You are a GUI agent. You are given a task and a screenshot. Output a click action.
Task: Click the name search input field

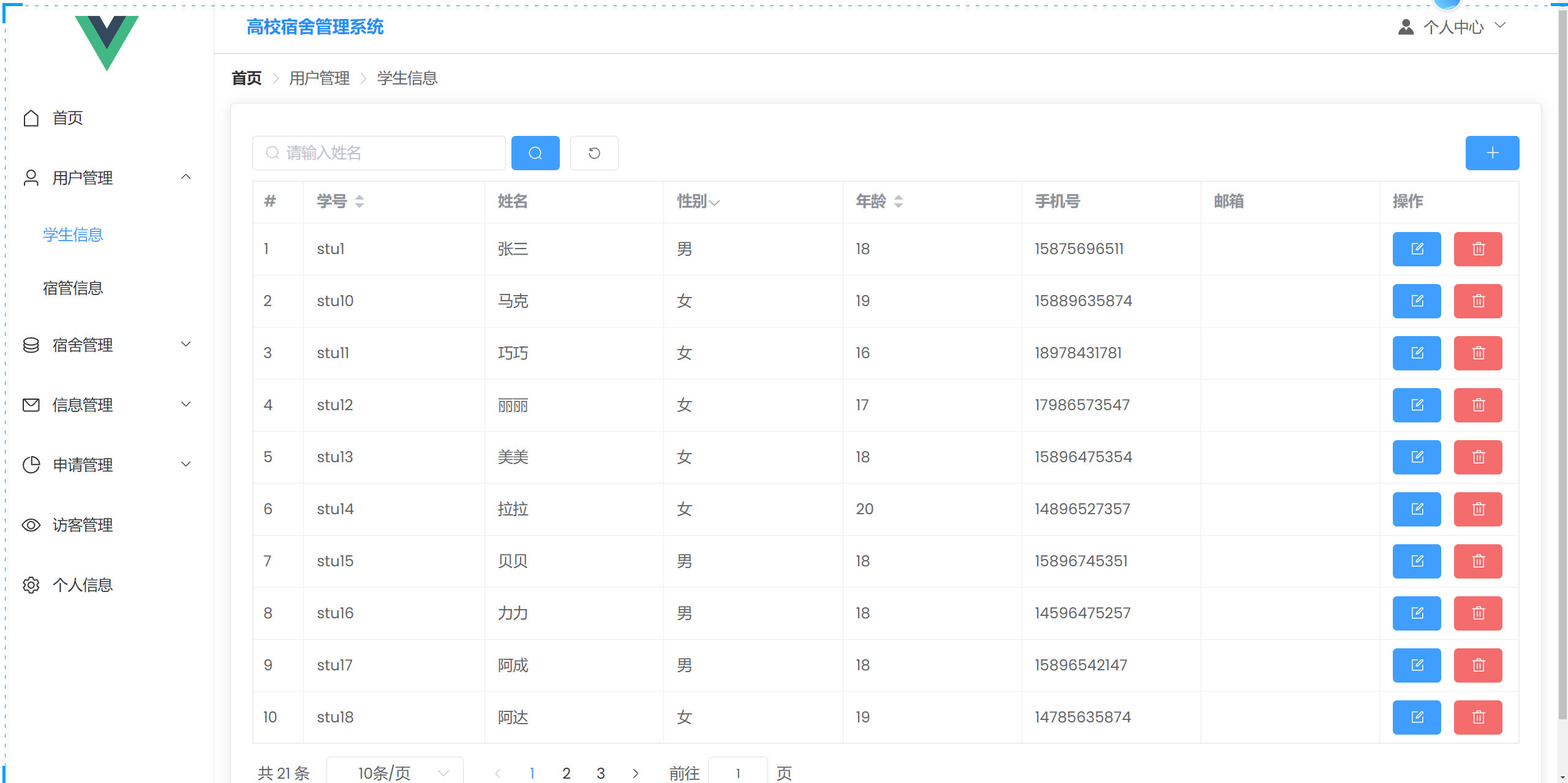click(380, 153)
